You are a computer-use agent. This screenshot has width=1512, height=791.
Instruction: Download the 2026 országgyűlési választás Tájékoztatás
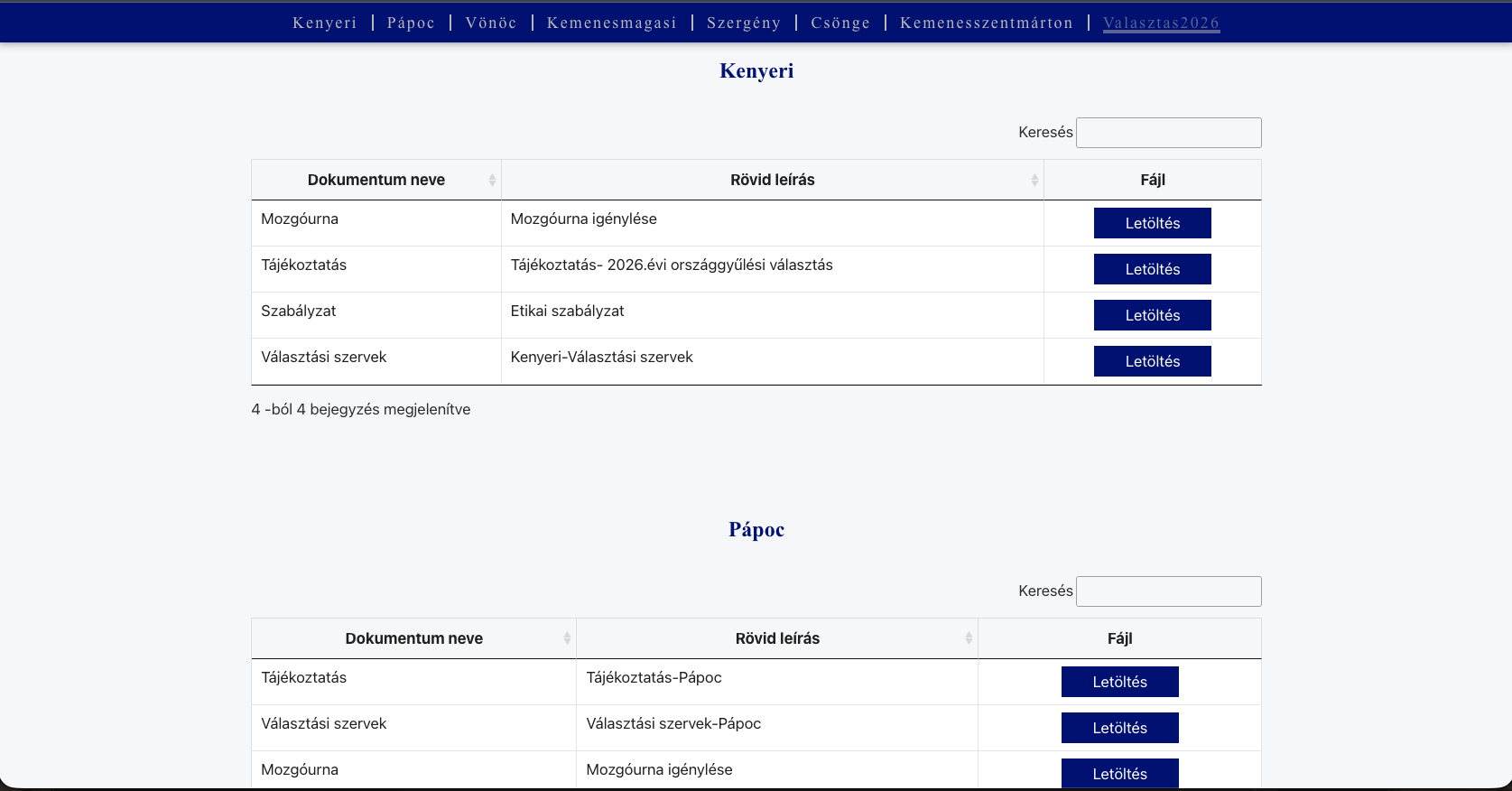click(1153, 269)
